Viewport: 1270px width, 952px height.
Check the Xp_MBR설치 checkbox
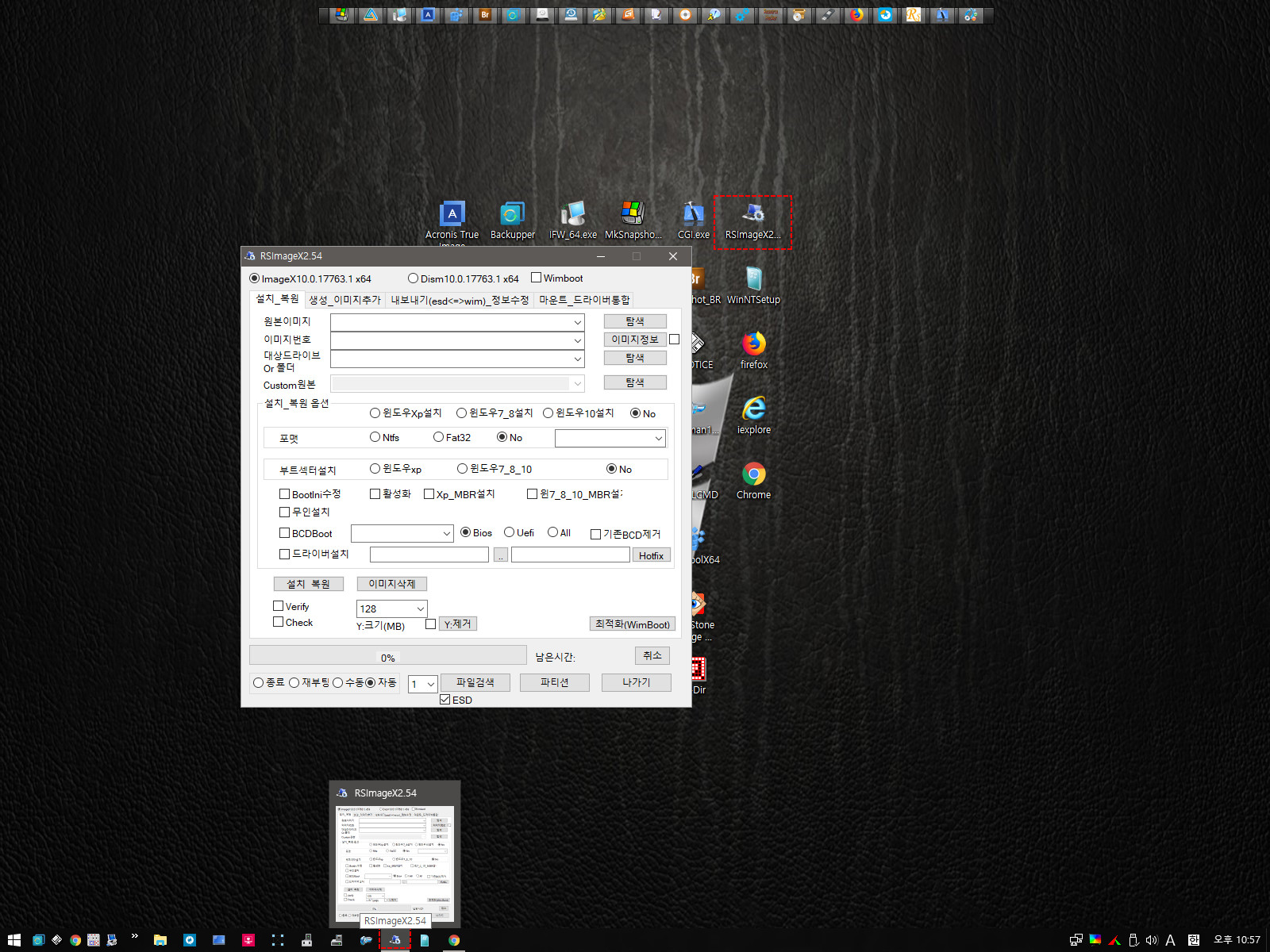[x=459, y=493]
